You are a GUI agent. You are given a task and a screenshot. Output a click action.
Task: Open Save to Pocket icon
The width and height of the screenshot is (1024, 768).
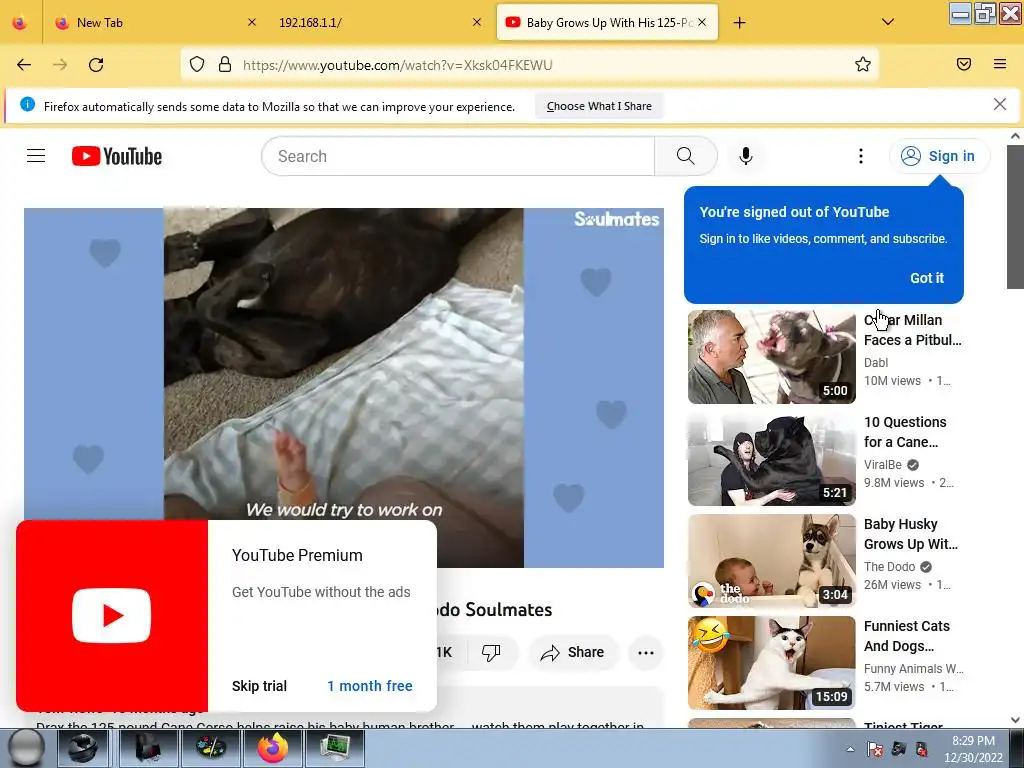coord(964,64)
